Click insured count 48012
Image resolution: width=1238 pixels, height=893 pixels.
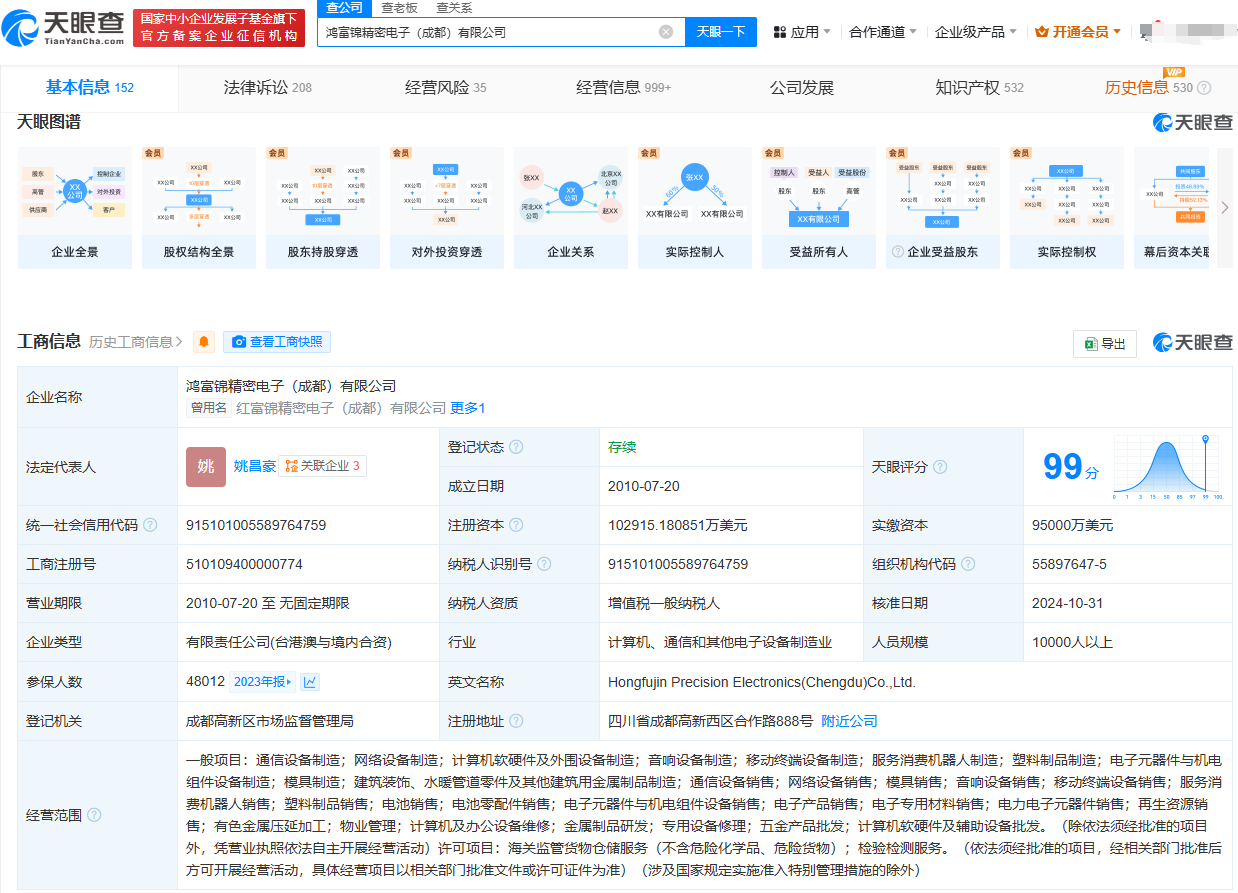(205, 682)
